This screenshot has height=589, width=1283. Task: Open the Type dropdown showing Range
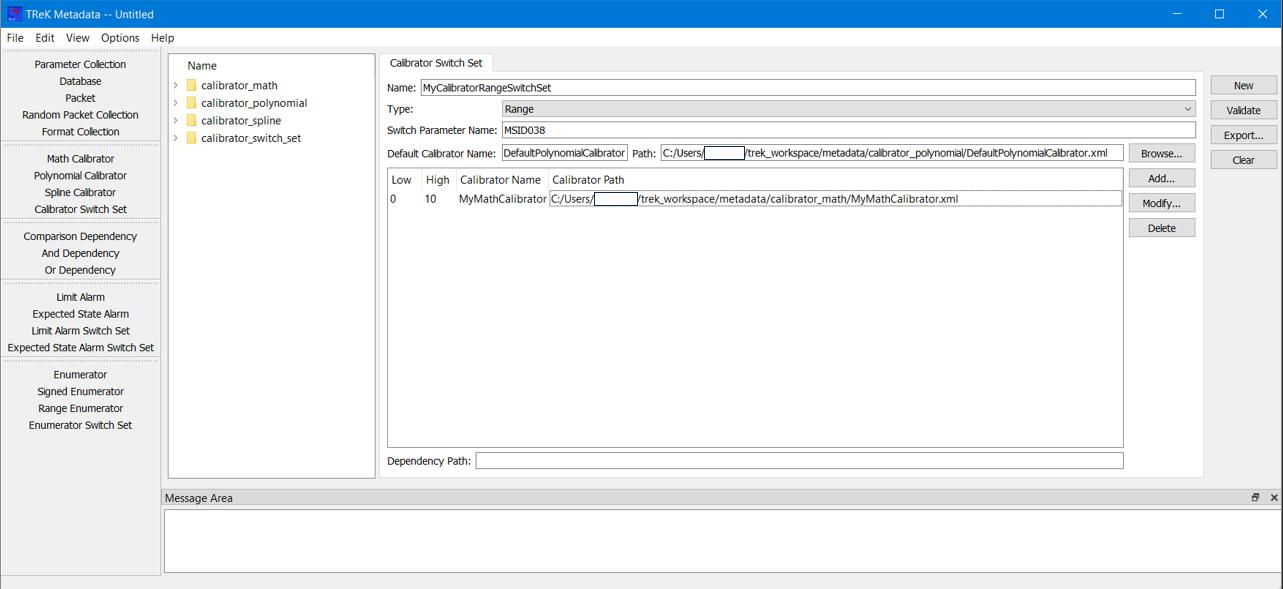point(848,109)
